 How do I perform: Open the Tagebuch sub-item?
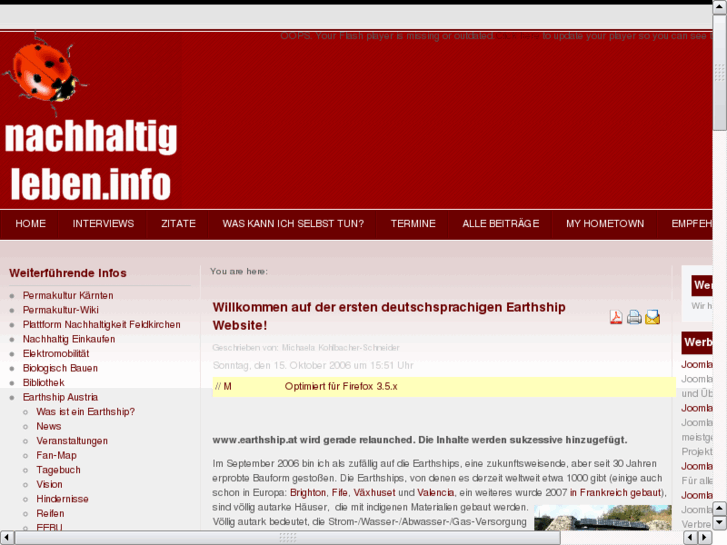[x=58, y=470]
